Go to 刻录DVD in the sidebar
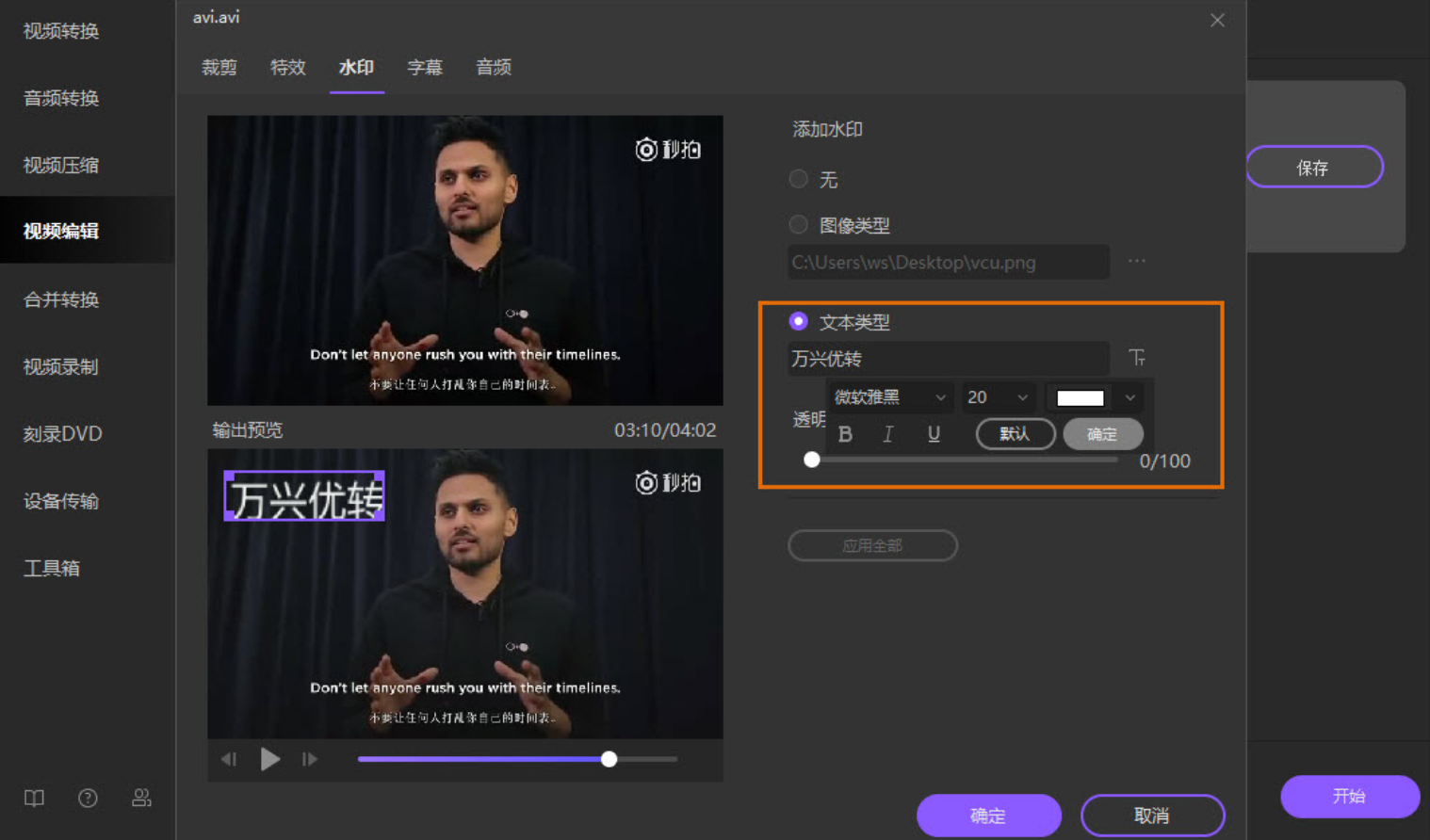This screenshot has height=840, width=1430. pos(63,434)
